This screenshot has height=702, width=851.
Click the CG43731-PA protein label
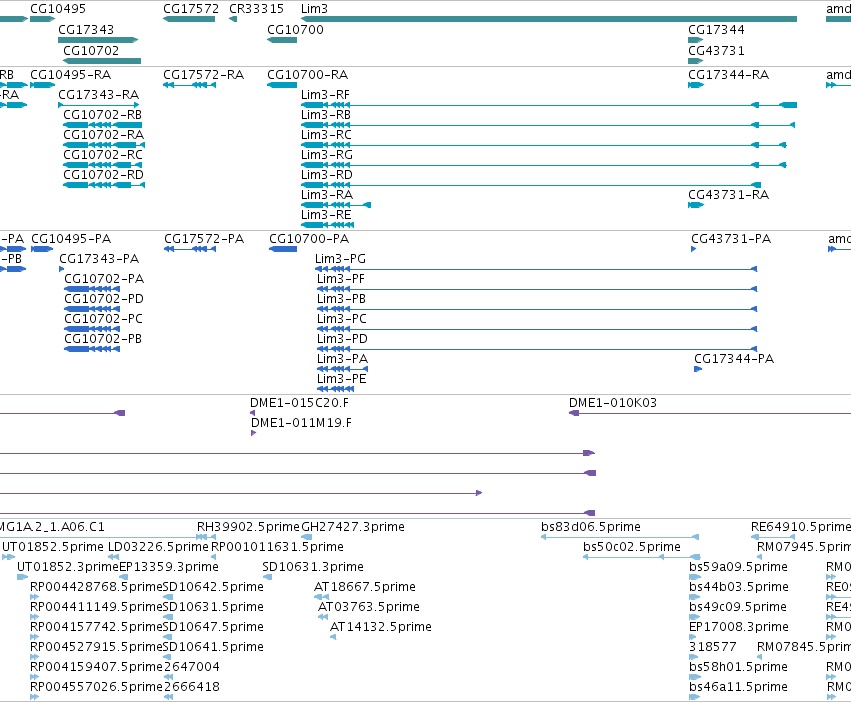coord(731,239)
